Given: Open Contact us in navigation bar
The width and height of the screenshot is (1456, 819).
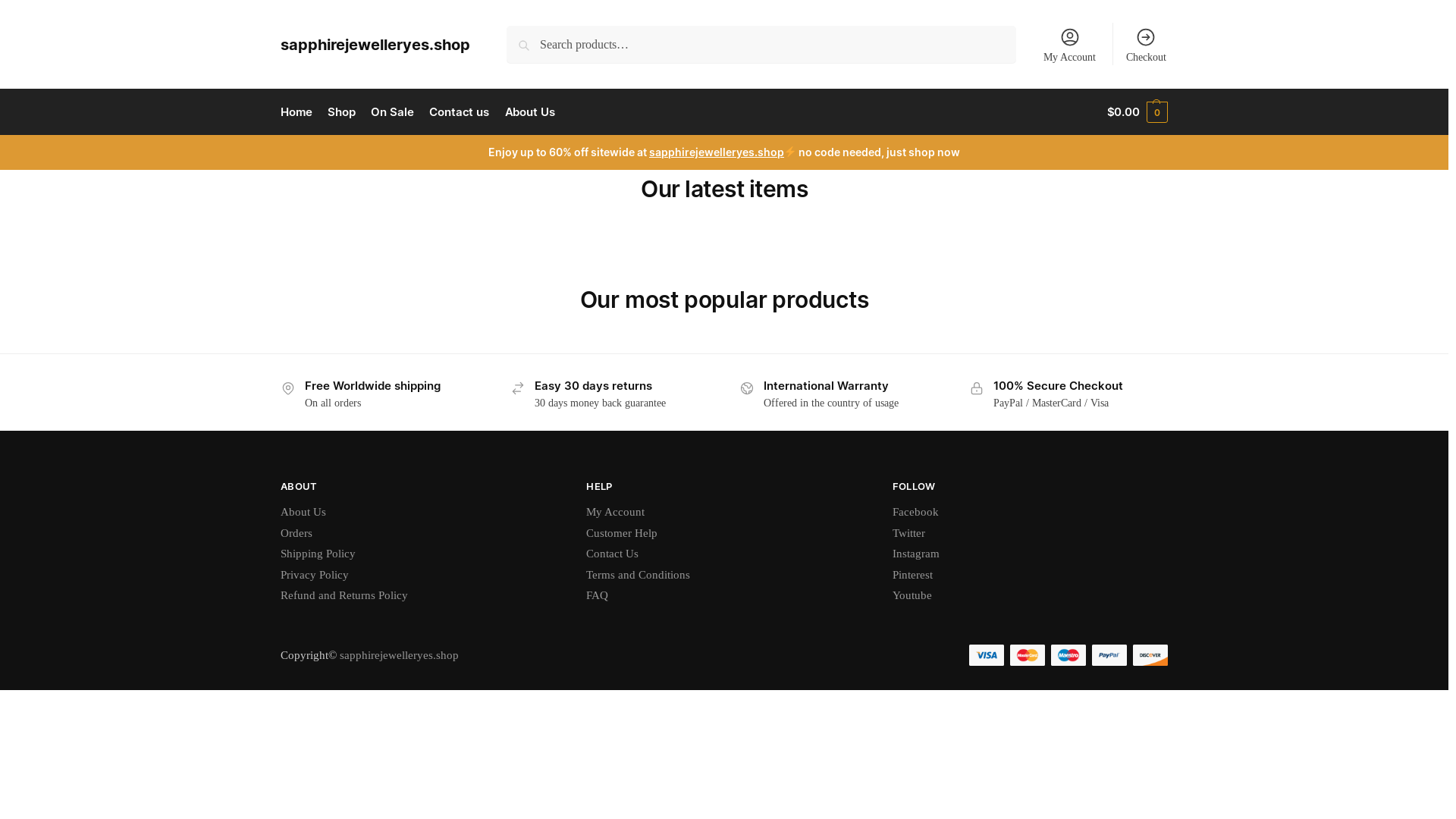Looking at the screenshot, I should coord(459,112).
